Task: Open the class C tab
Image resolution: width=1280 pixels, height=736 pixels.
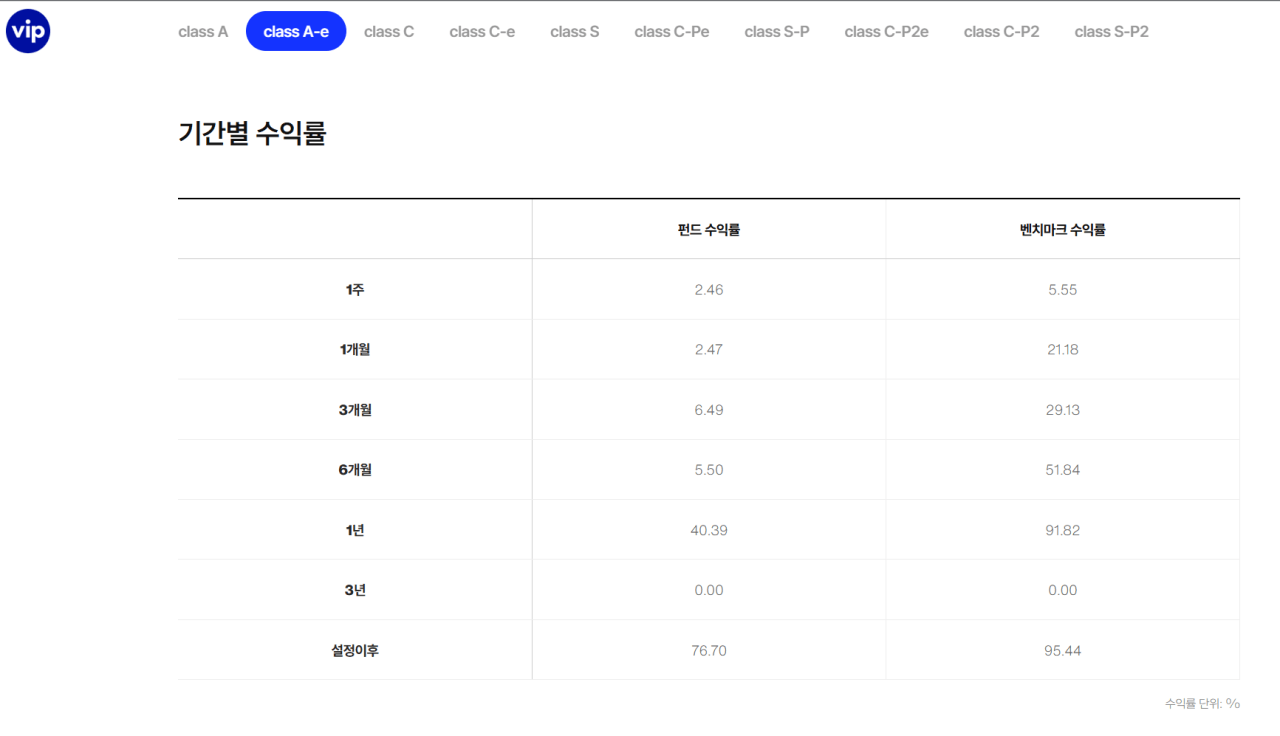Action: (389, 31)
